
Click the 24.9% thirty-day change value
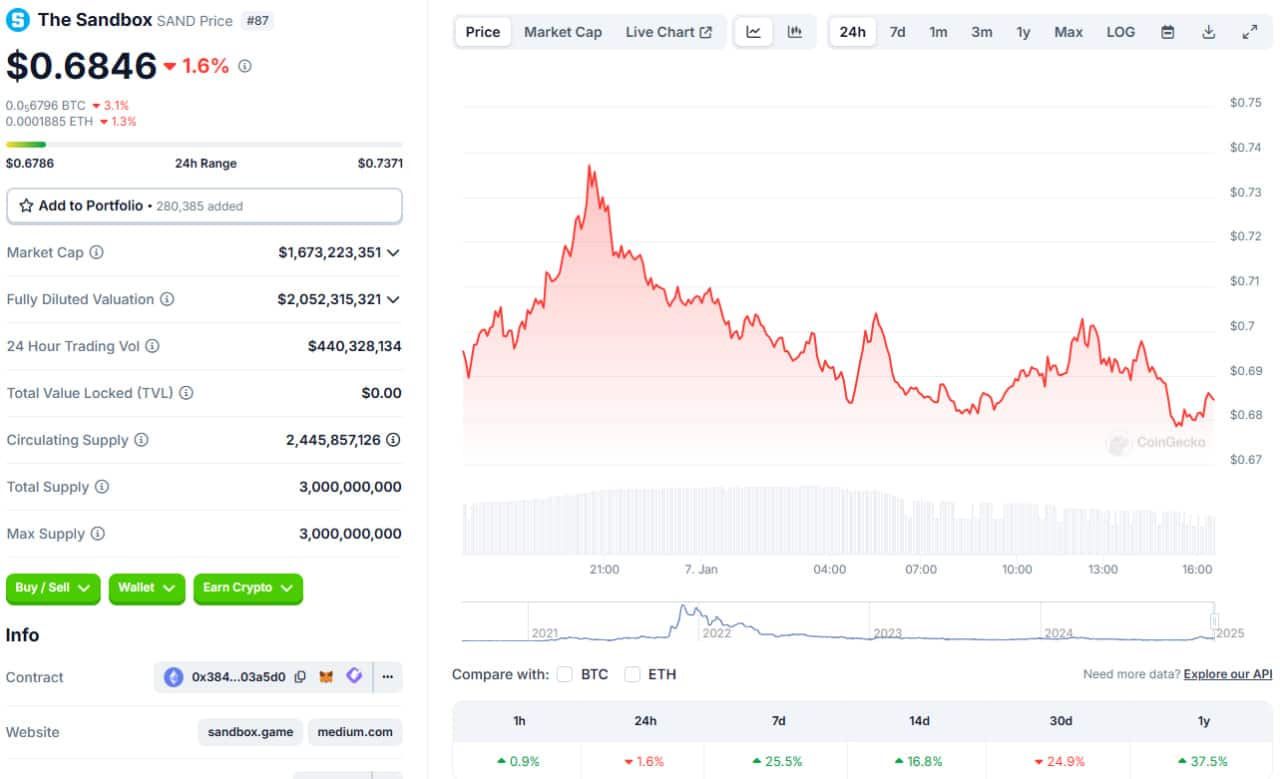coord(1060,761)
